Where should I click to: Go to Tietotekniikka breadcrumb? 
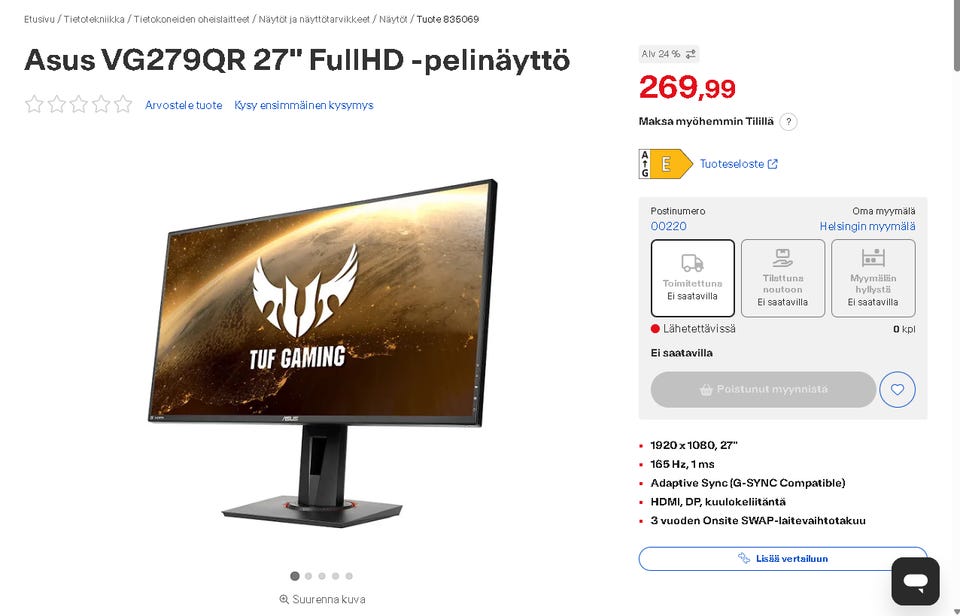[x=94, y=19]
